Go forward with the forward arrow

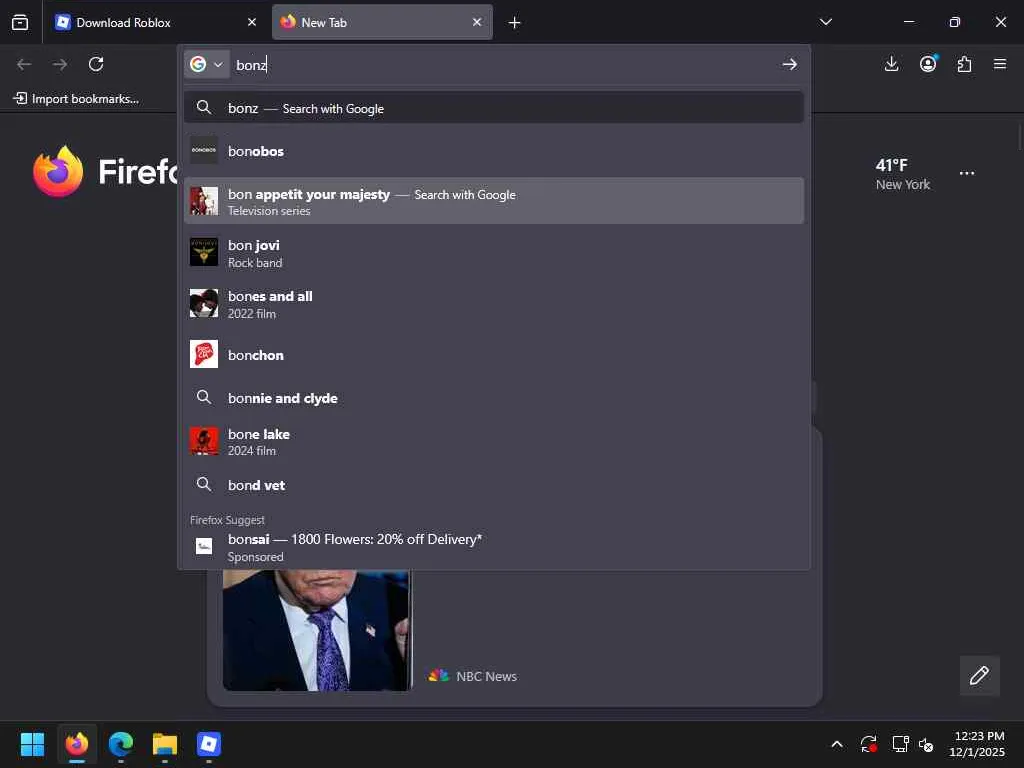tap(60, 64)
